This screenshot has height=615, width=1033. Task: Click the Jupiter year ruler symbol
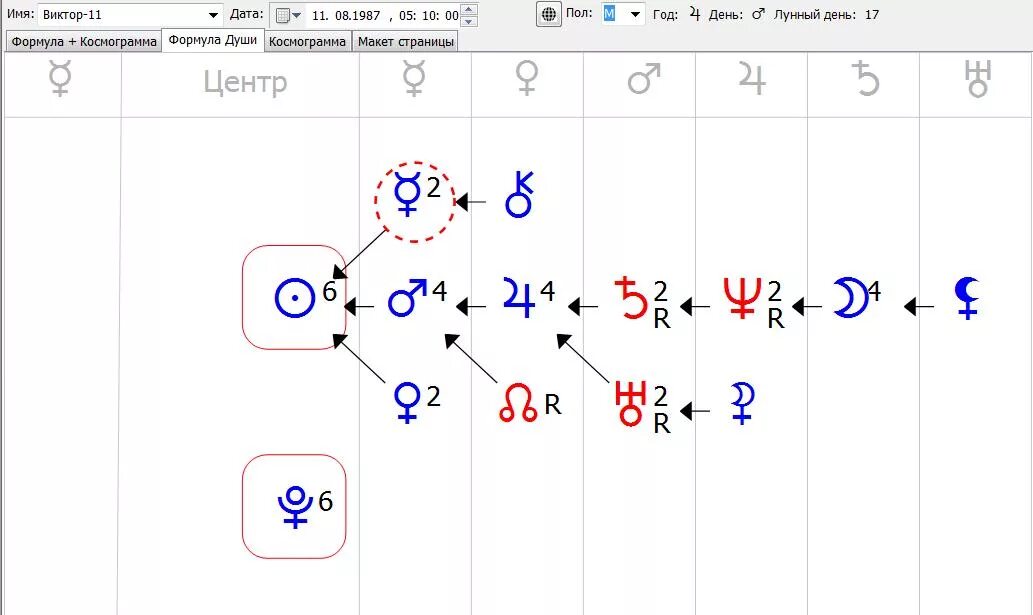[x=694, y=14]
